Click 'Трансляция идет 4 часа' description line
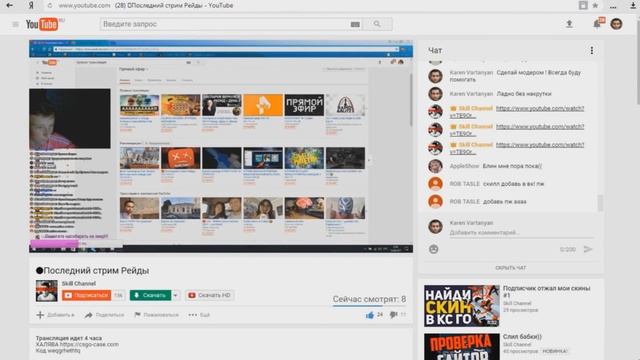This screenshot has height=360, width=640. (x=69, y=338)
